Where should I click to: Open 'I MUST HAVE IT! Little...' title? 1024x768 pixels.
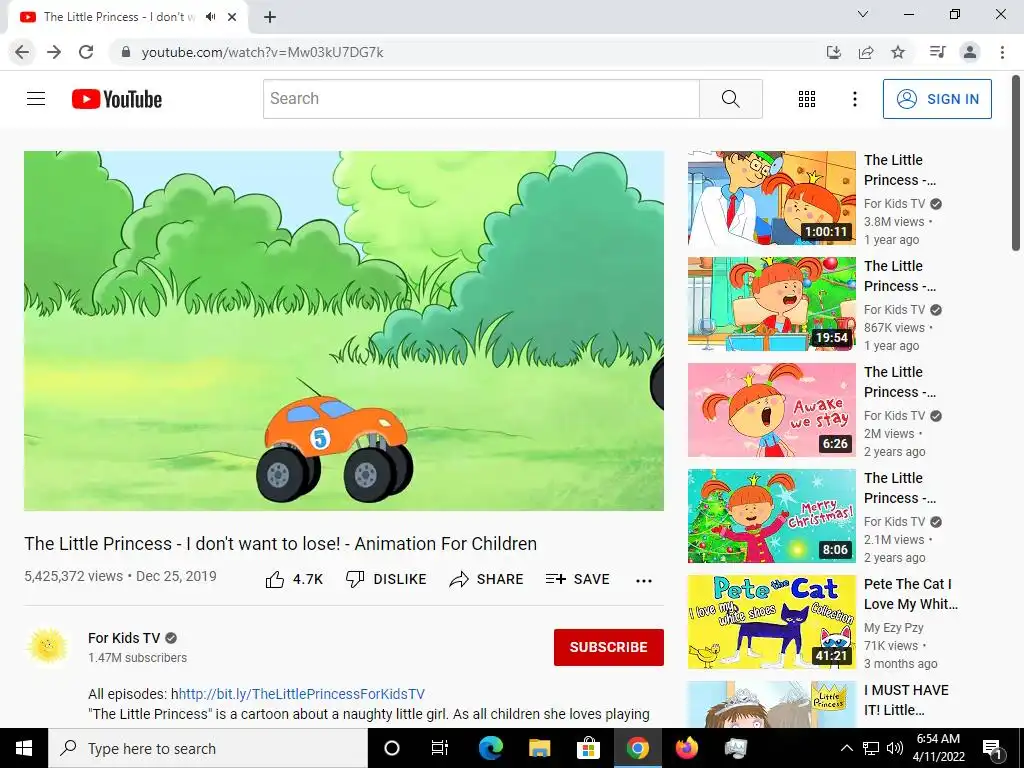pyautogui.click(x=906, y=700)
